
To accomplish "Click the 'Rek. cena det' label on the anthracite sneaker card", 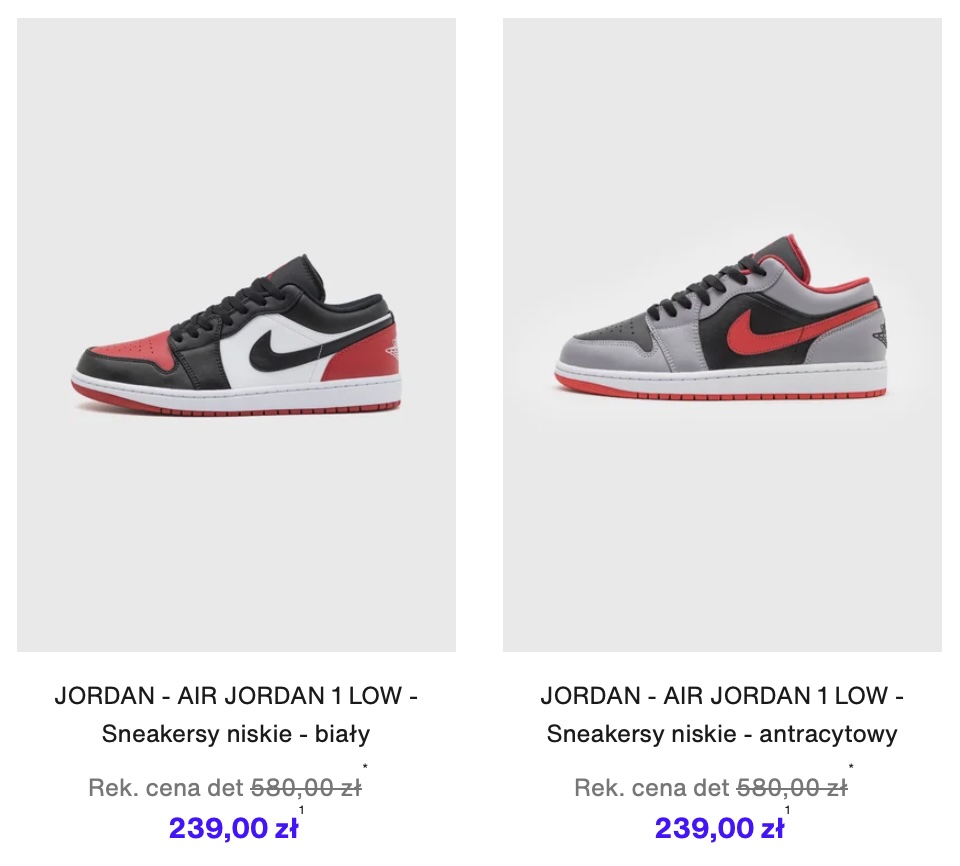I will pyautogui.click(x=653, y=788).
